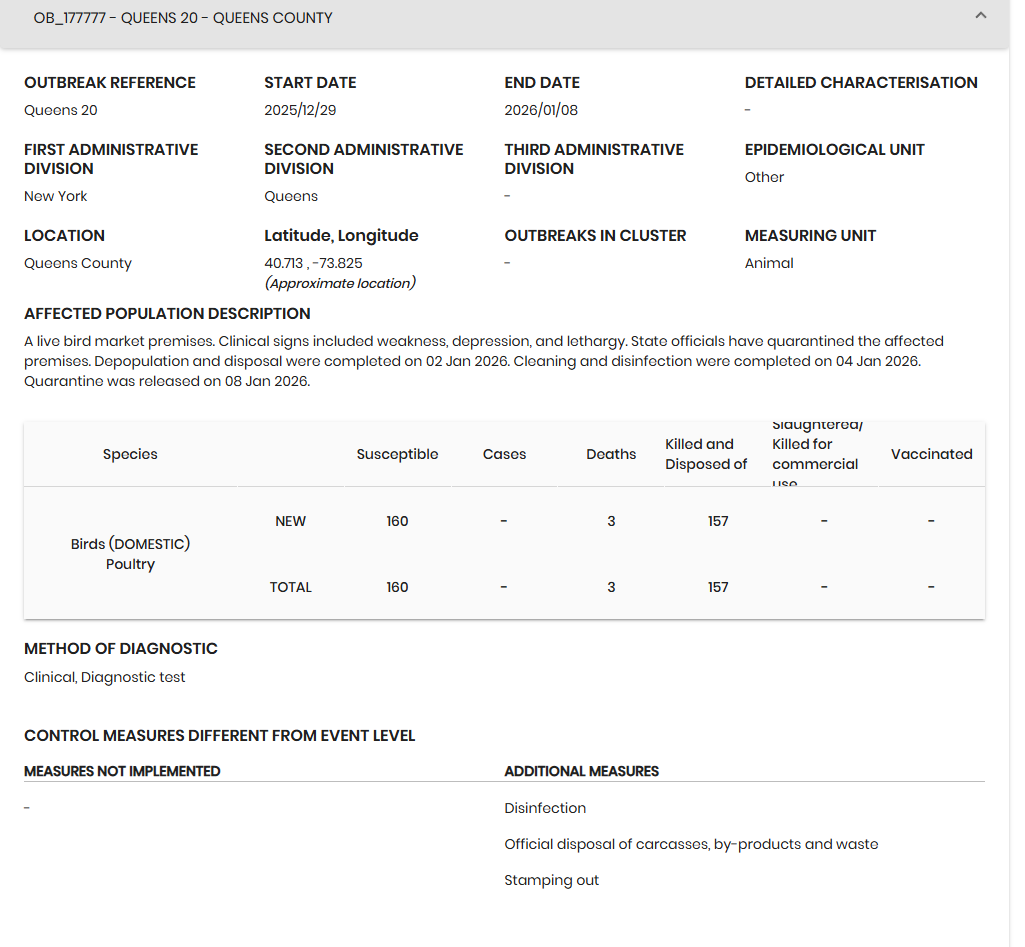Click Official disposal of carcasses measure
1025x947 pixels.
point(691,844)
